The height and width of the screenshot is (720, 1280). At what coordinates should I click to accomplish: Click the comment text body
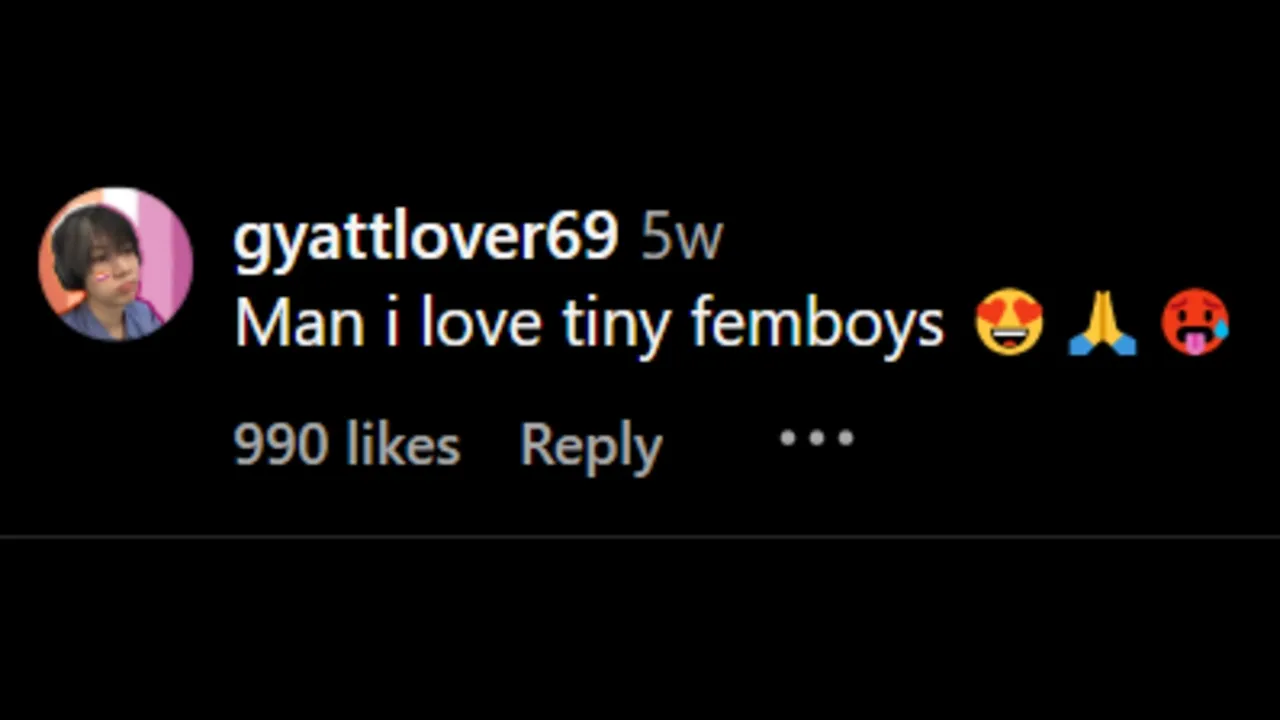tap(588, 324)
